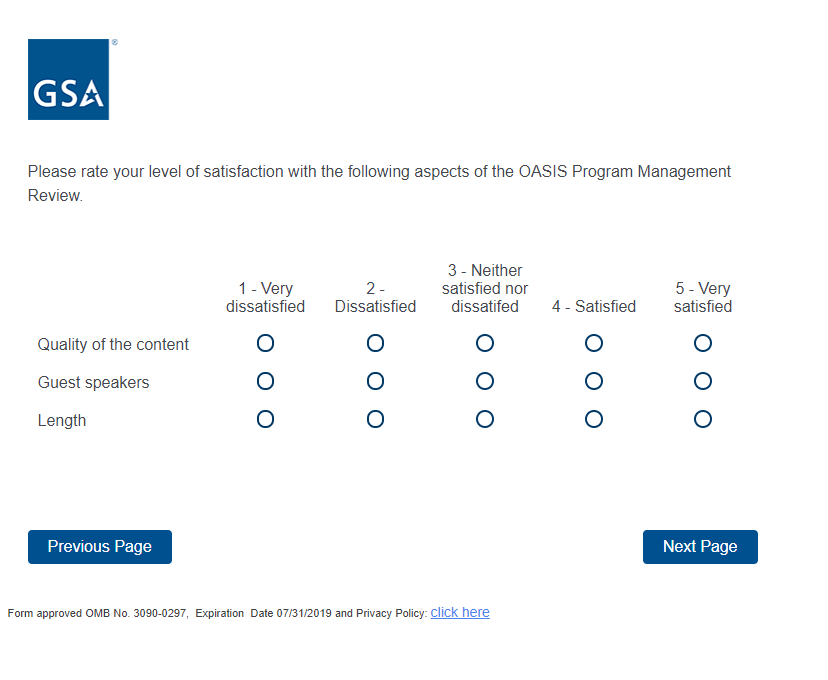The width and height of the screenshot is (828, 680).
Task: Continue to the Next Page
Action: [x=700, y=547]
